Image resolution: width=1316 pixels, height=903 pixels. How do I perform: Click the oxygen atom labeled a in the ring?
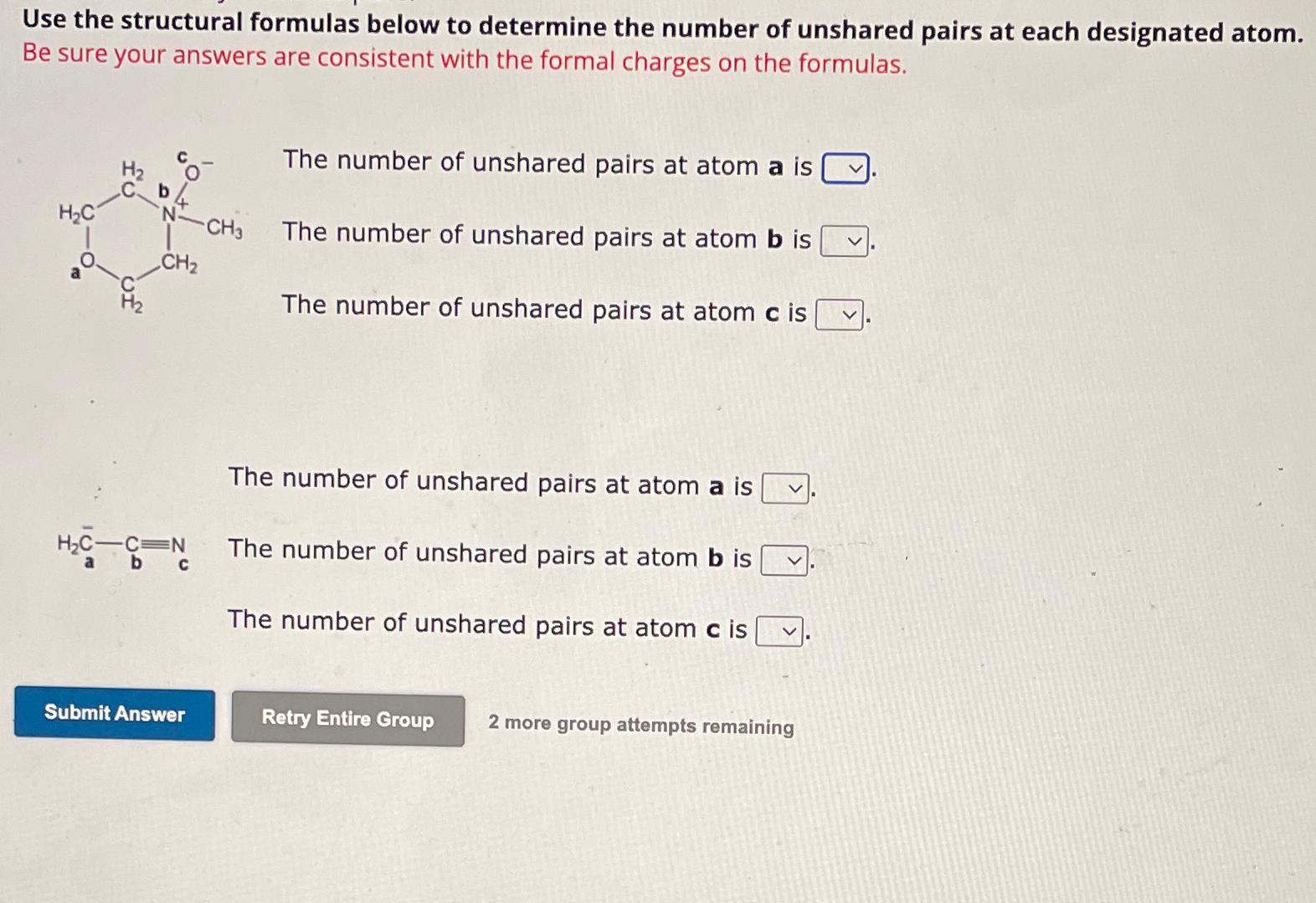[x=86, y=259]
